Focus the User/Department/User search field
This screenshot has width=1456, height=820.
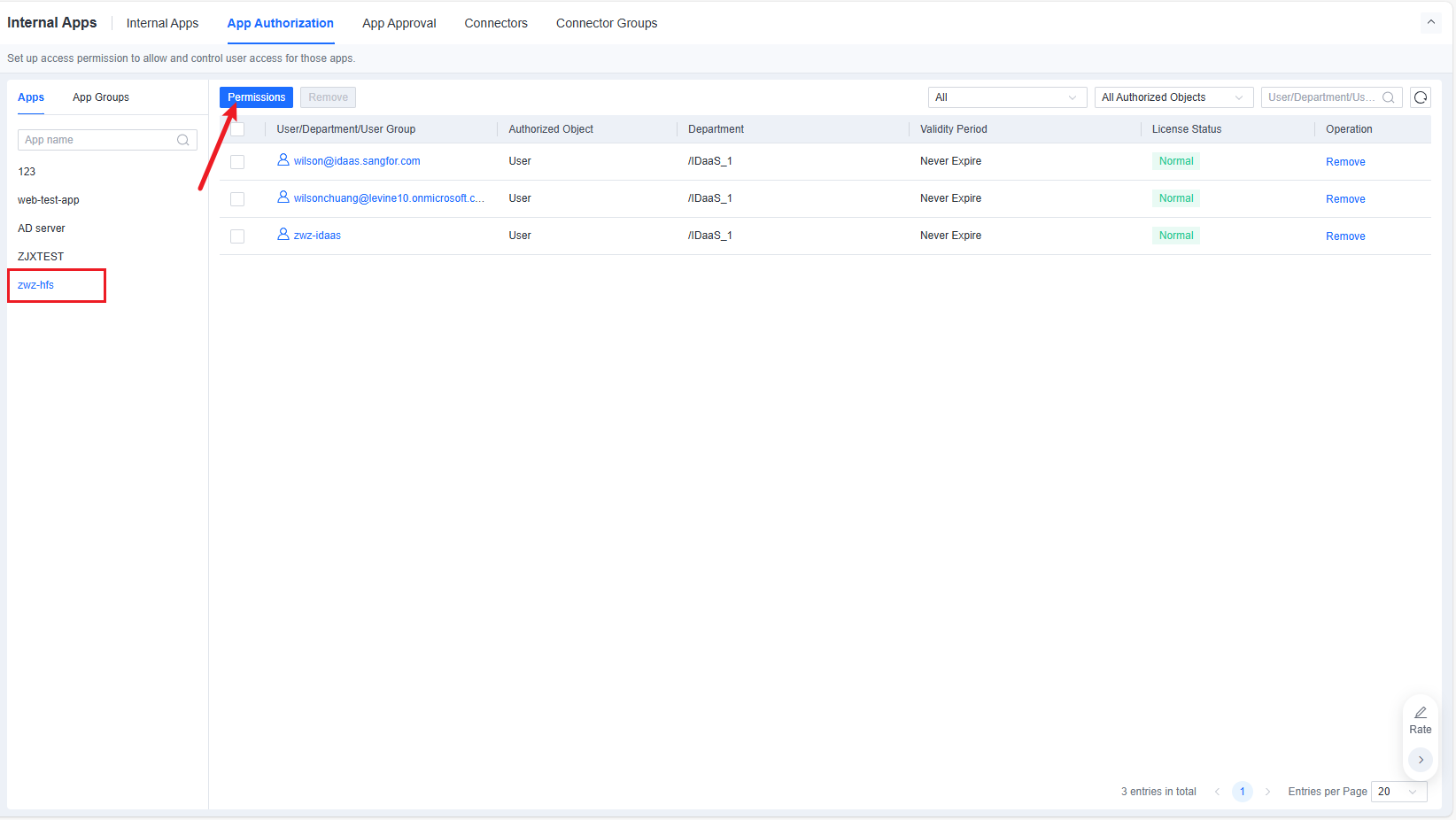pos(1331,97)
